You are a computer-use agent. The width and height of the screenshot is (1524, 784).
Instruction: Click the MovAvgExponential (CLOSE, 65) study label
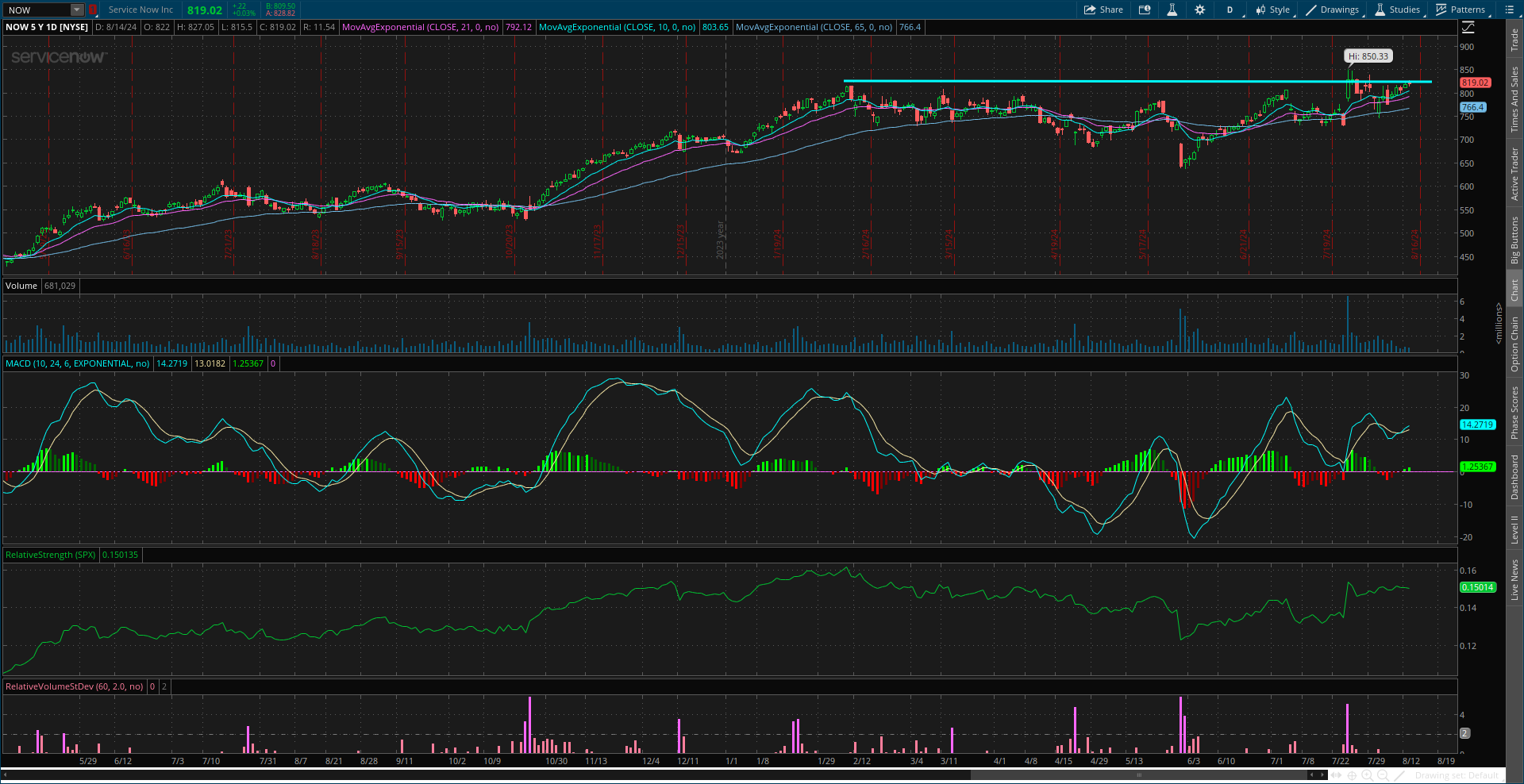814,27
